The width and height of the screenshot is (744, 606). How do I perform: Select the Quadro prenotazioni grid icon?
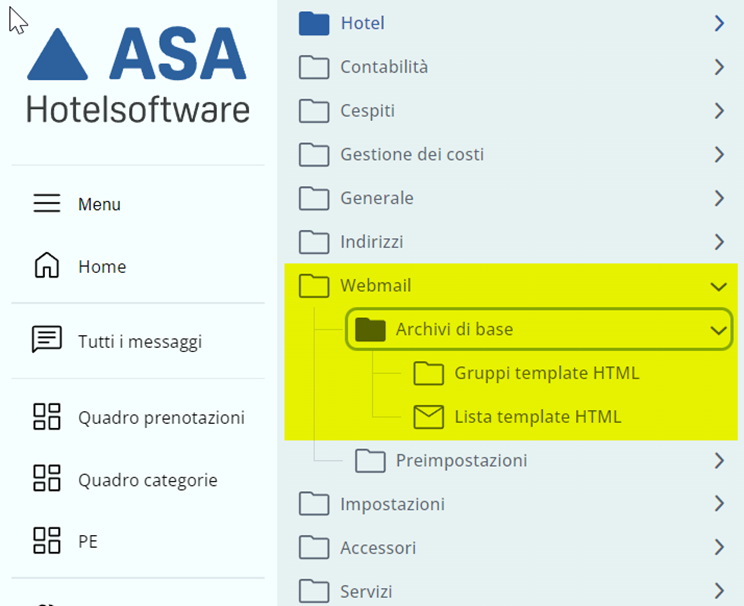(x=47, y=417)
